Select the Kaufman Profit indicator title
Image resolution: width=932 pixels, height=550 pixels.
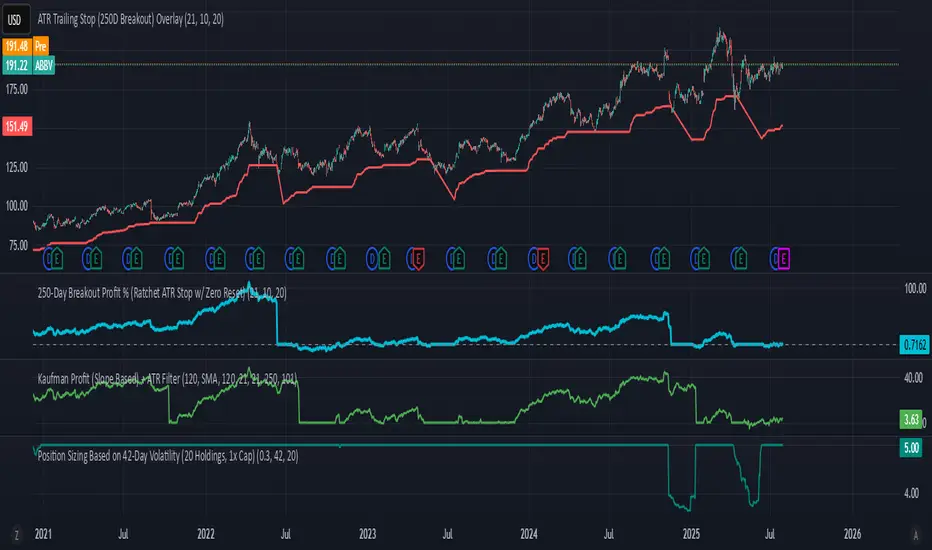coord(167,378)
